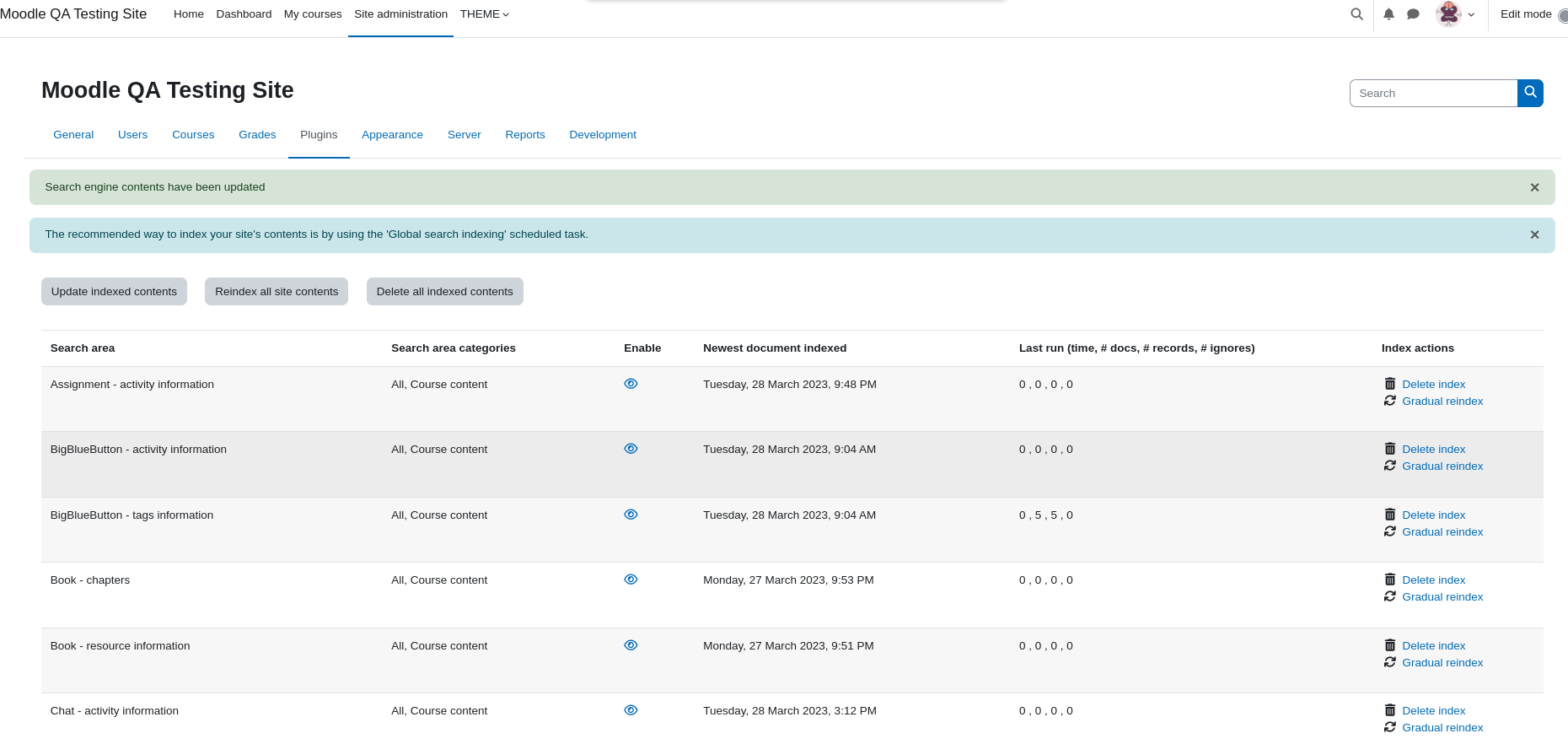
Task: Click reindex icon for BigBlueButton tags information
Action: 1390,531
